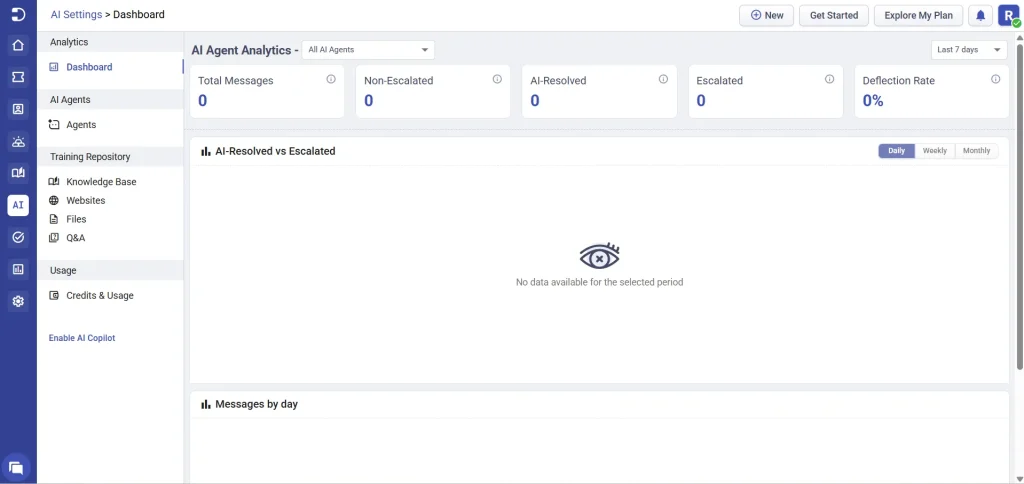Show info for Non-Escalated
The height and width of the screenshot is (484, 1024).
click(x=497, y=79)
